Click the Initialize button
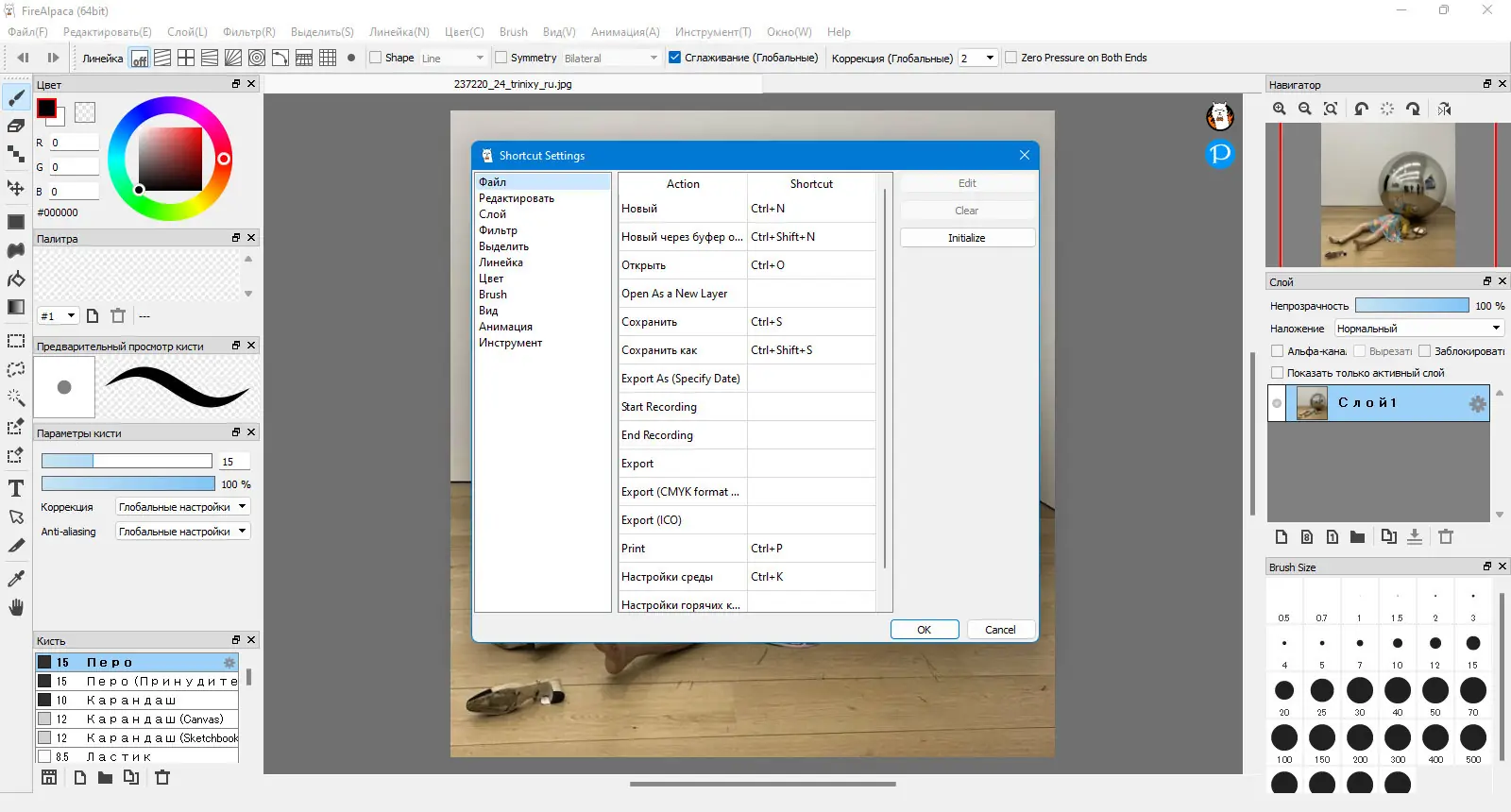Screen dimensions: 1511x812 pos(967,238)
